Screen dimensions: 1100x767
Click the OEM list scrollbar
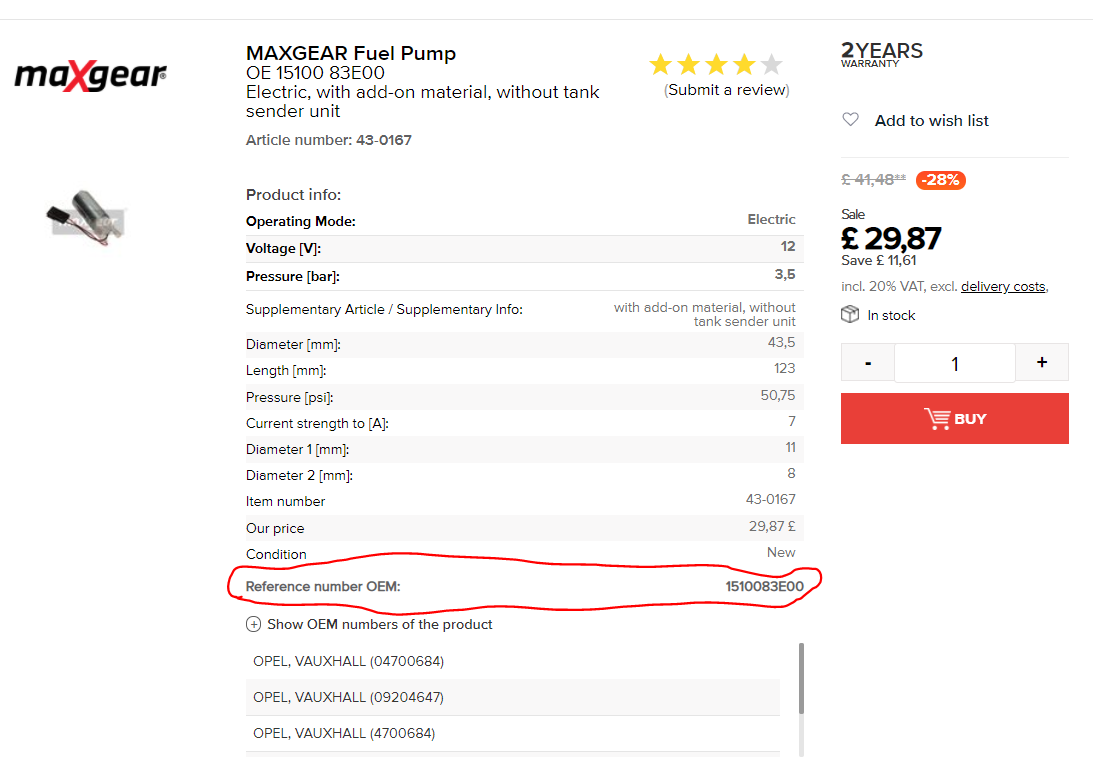801,678
